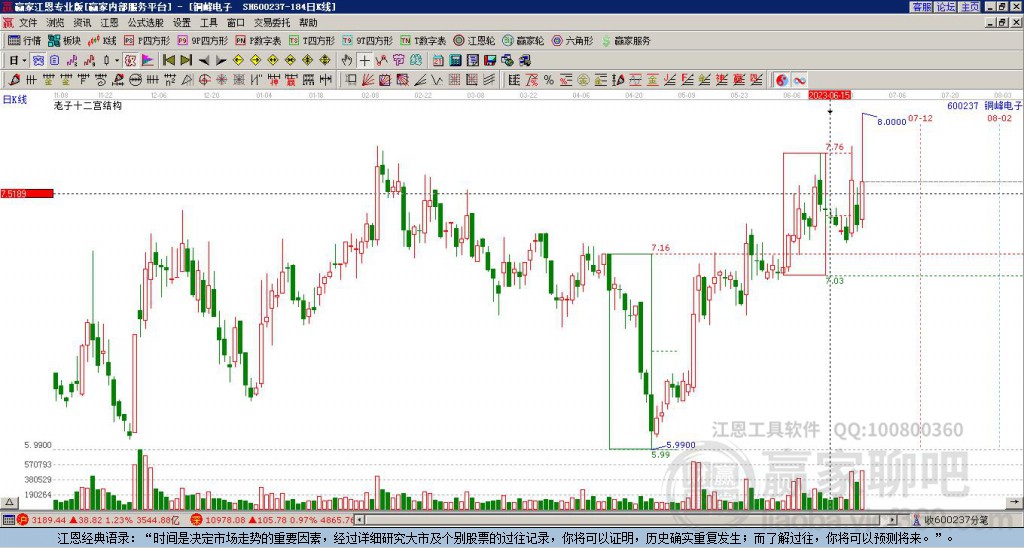Image resolution: width=1024 pixels, height=548 pixels.
Task: Open the candlestick style dropdown arrow
Action: pos(117,60)
